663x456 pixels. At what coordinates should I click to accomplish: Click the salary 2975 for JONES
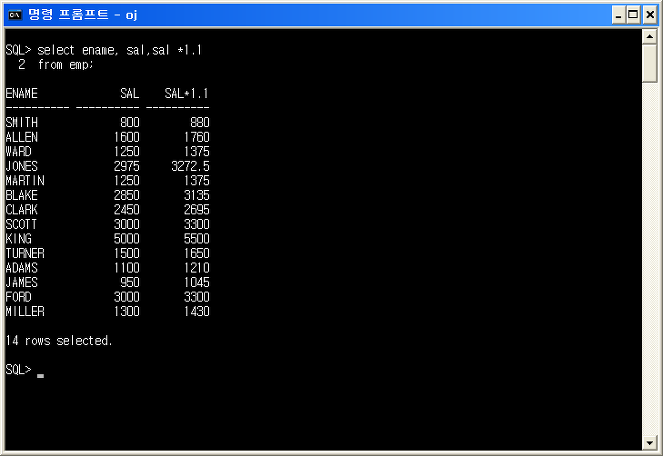pyautogui.click(x=126, y=166)
